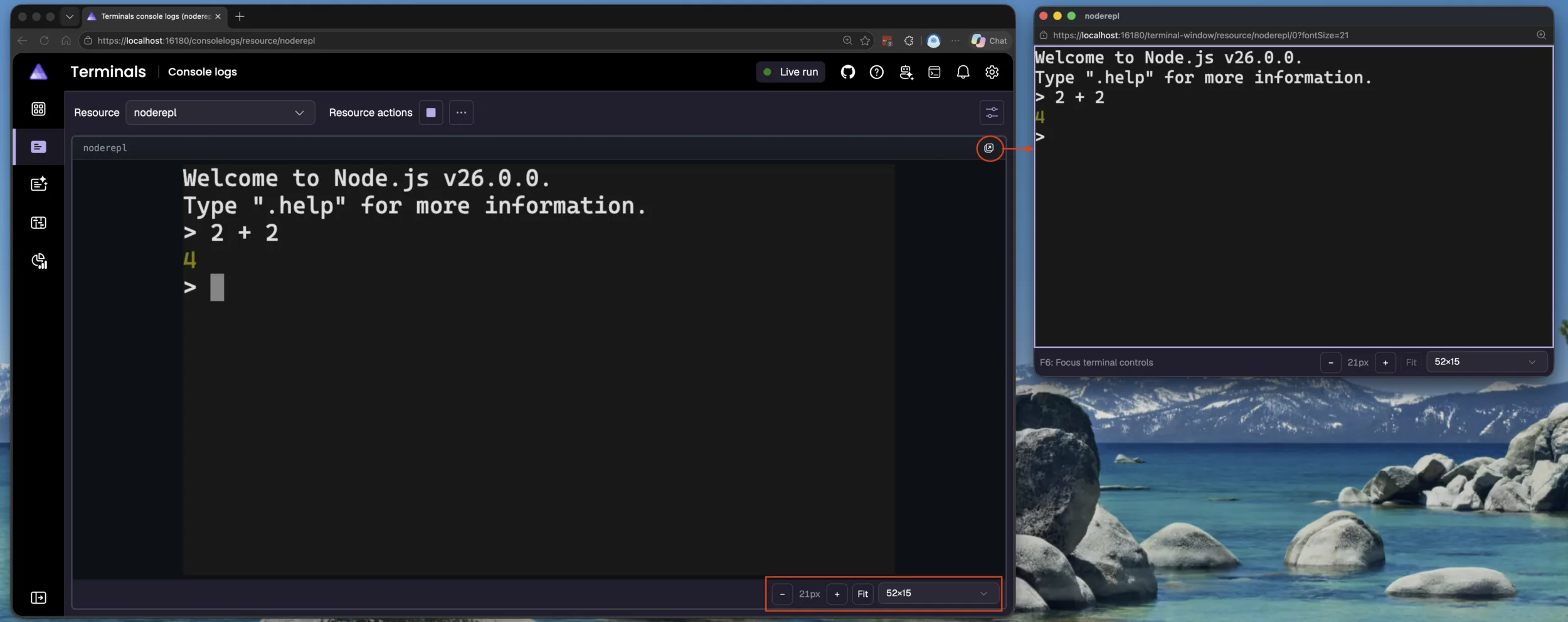Increase font size in noderepl popup window
The image size is (1568, 622).
coord(1385,362)
